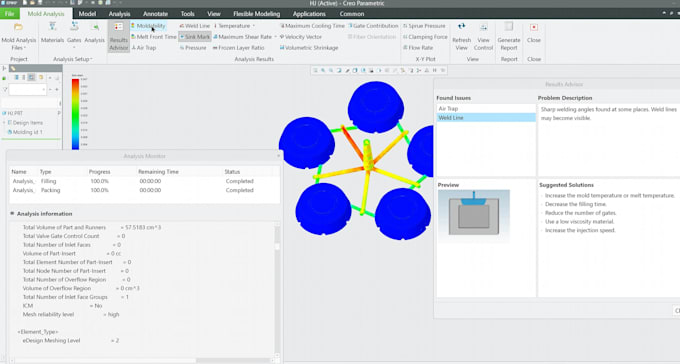Select Sink Mark result
The height and width of the screenshot is (364, 680).
click(195, 37)
